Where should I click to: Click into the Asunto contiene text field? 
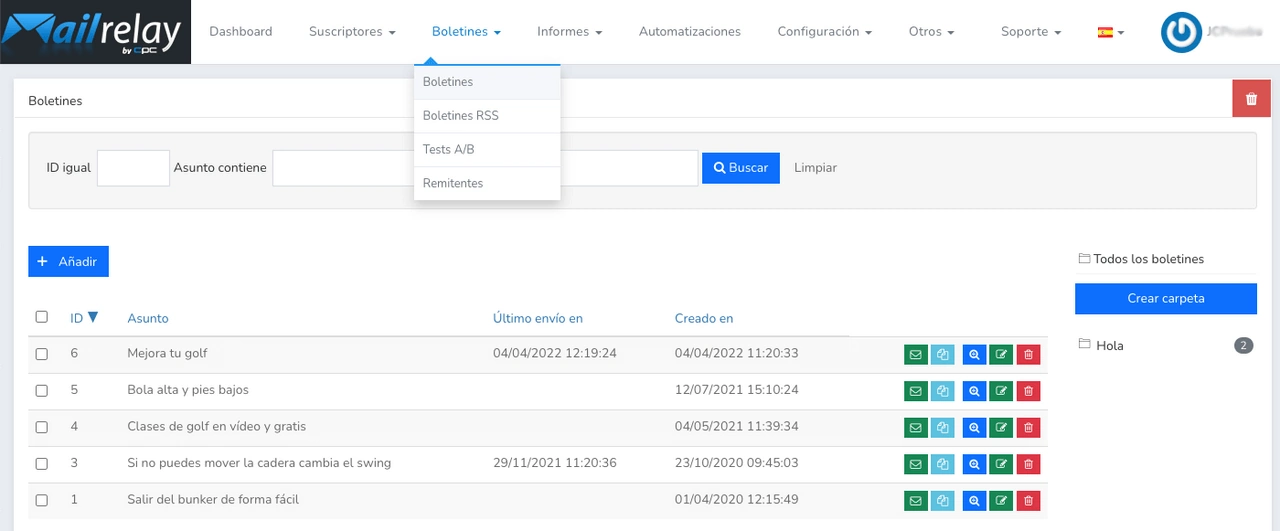click(x=485, y=168)
